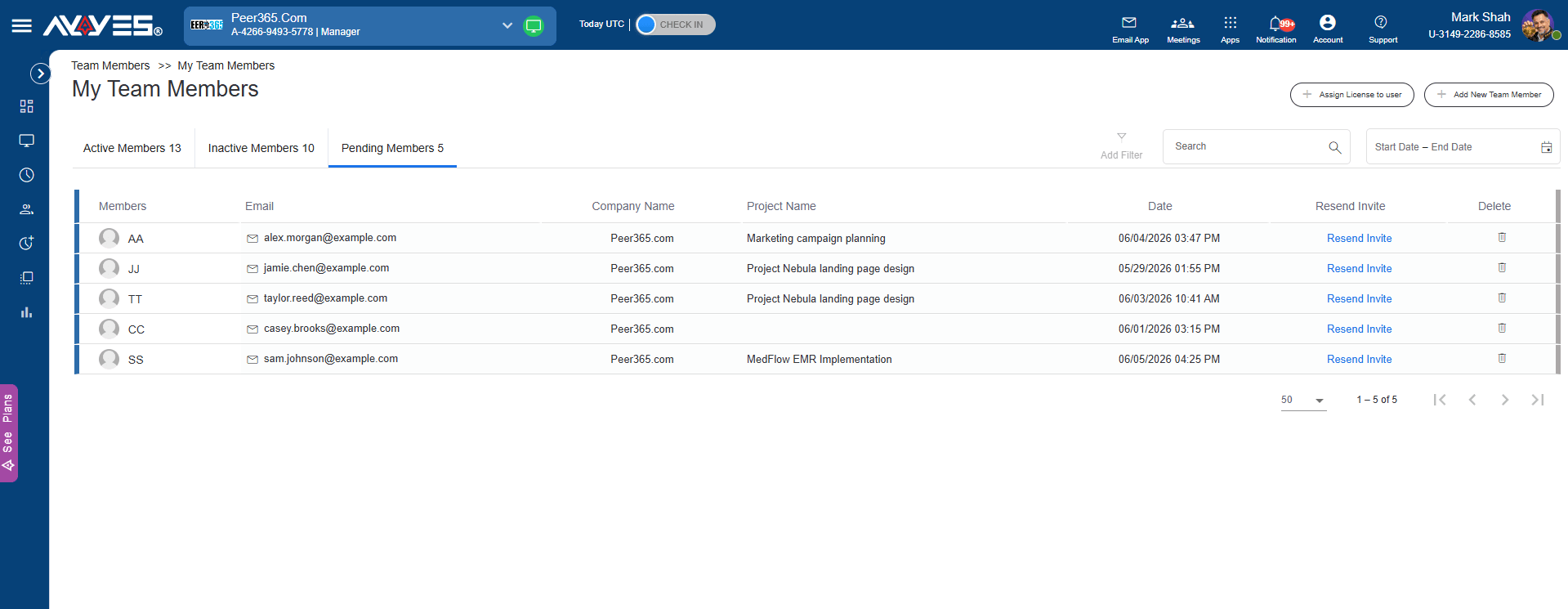Click the Email column header
Image resolution: width=1568 pixels, height=609 pixels.
[260, 206]
